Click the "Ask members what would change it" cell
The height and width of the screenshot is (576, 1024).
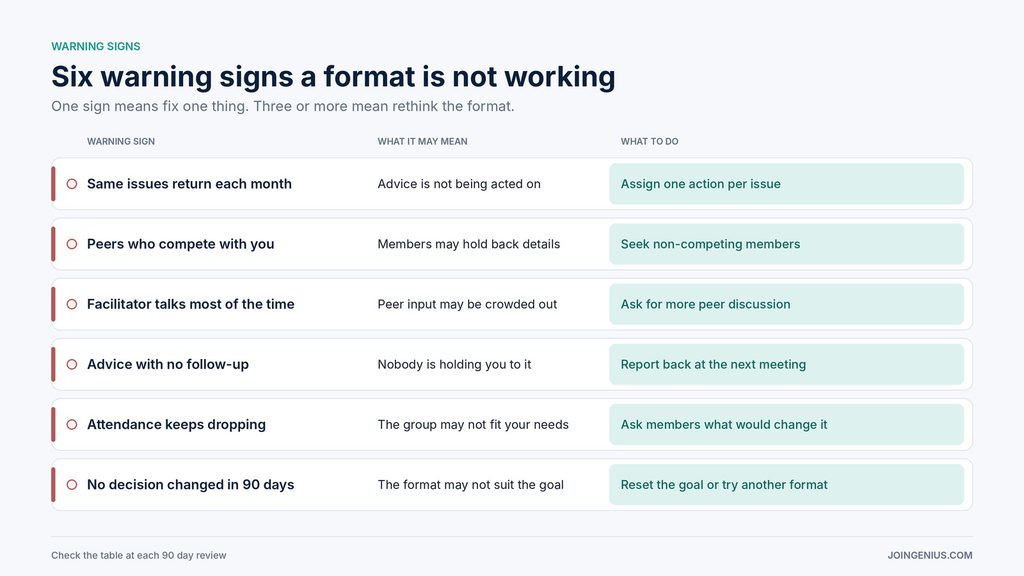pyautogui.click(x=786, y=424)
